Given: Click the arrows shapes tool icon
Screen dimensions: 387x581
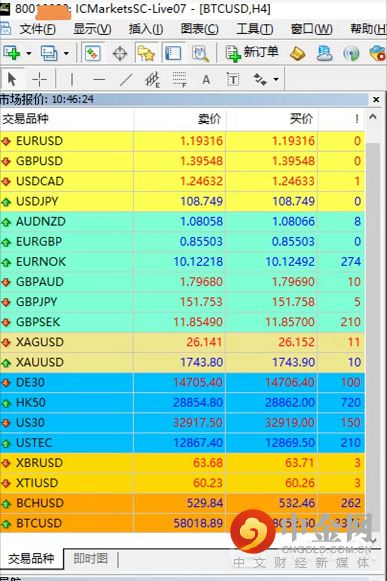Looking at the screenshot, I should click(x=260, y=79).
